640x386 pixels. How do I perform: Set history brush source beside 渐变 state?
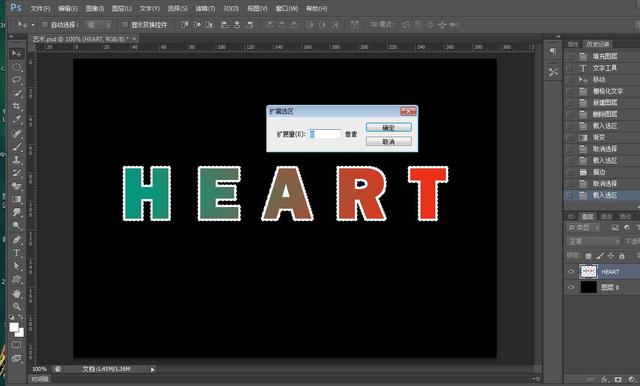(x=570, y=138)
